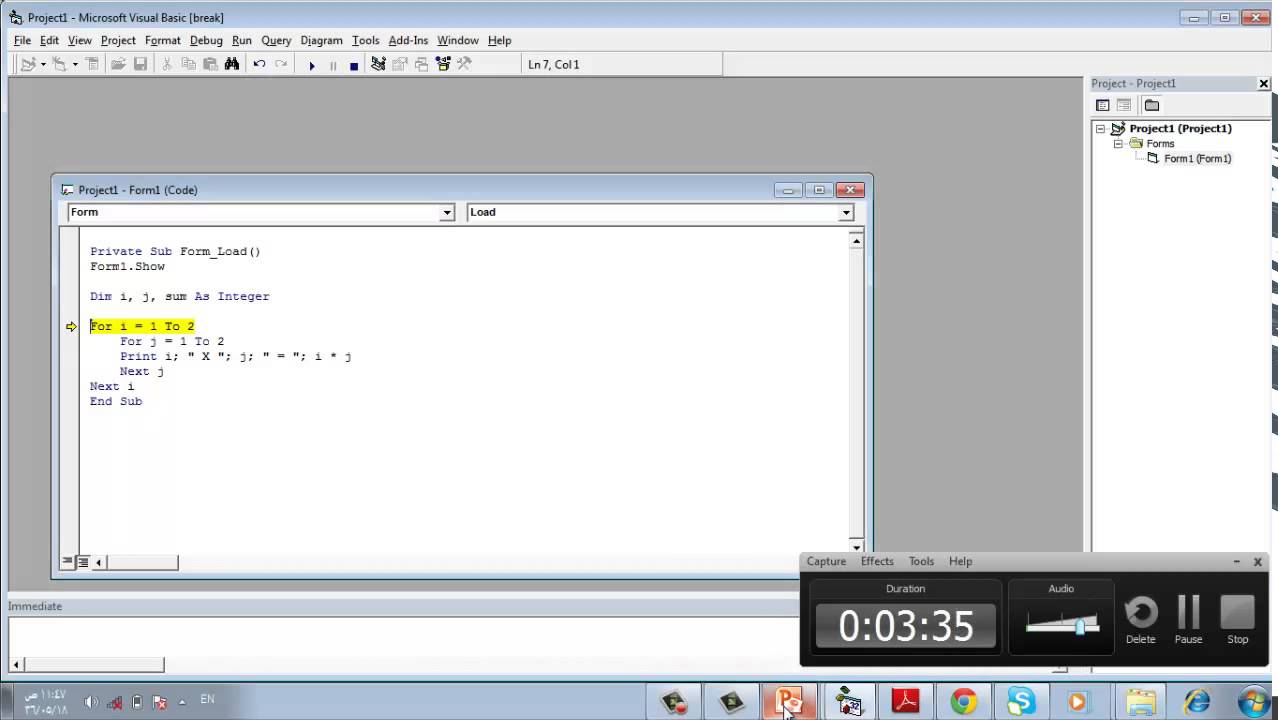This screenshot has width=1278, height=720.
Task: Click the code window vertical scrollbar down arrow
Action: click(x=857, y=547)
